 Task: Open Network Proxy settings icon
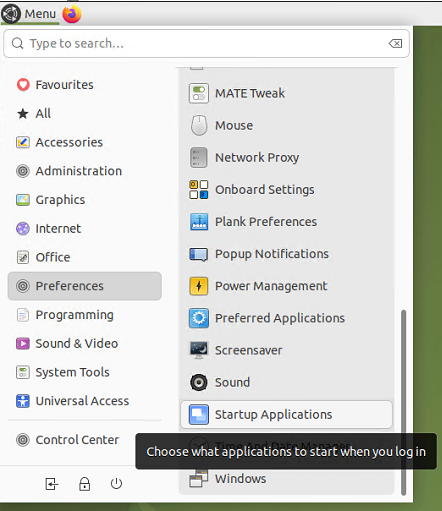click(x=199, y=157)
